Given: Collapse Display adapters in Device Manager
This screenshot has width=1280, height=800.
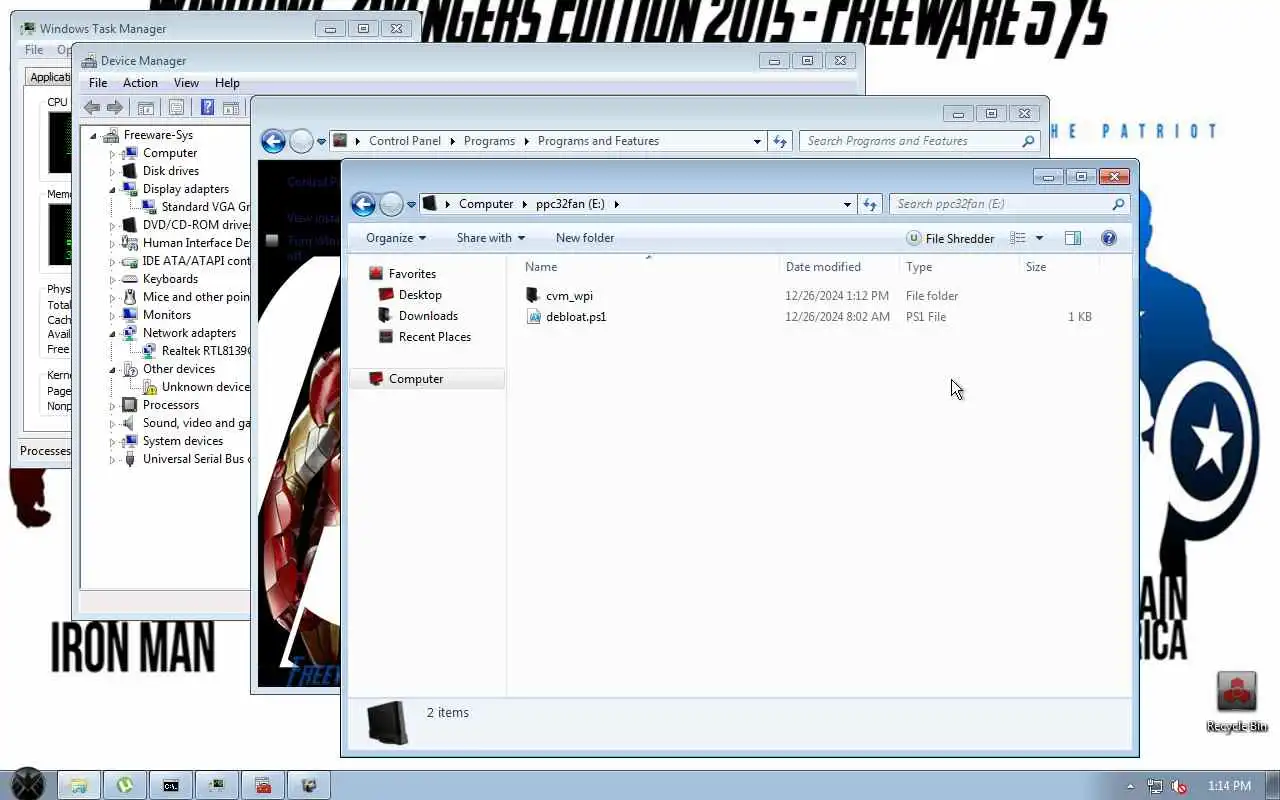Looking at the screenshot, I should click(113, 189).
